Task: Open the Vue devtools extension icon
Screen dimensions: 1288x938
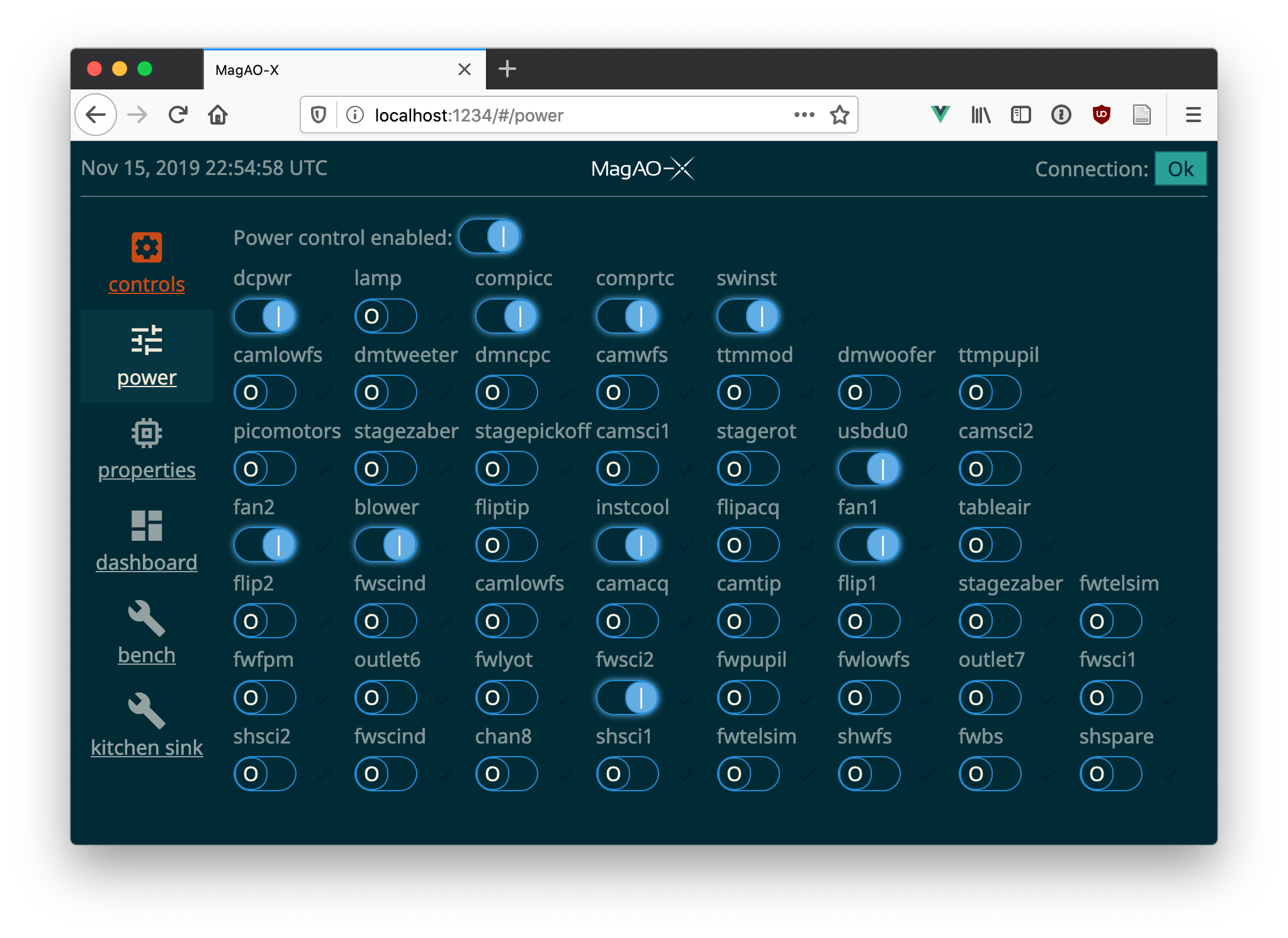Action: pyautogui.click(x=939, y=115)
